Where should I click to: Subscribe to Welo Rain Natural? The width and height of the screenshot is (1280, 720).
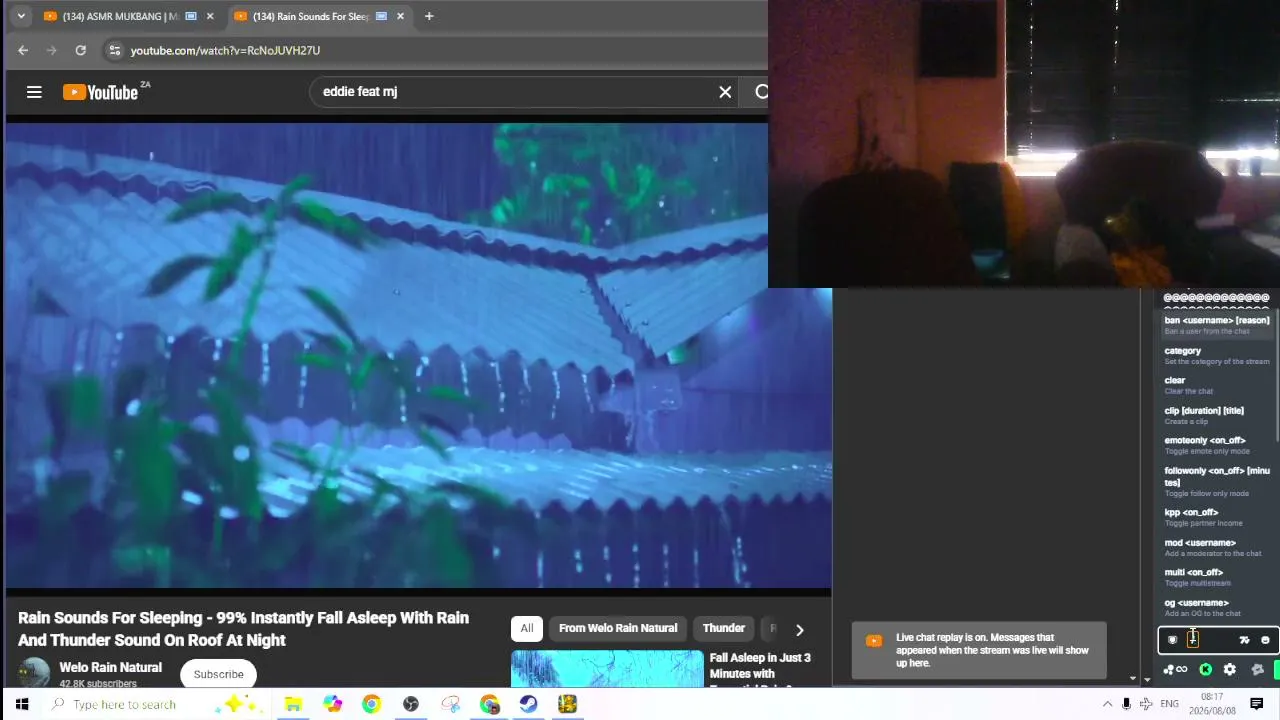click(218, 674)
